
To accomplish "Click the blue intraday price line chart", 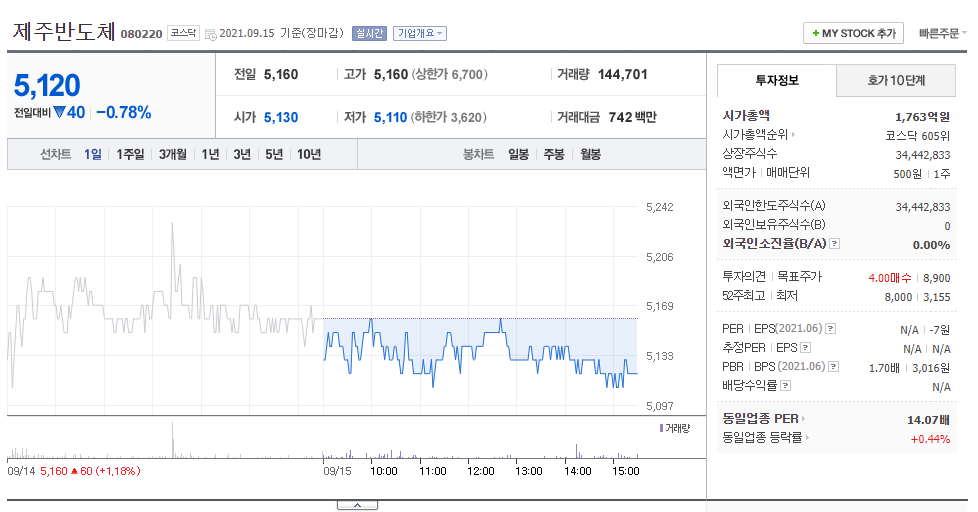I will [x=480, y=354].
